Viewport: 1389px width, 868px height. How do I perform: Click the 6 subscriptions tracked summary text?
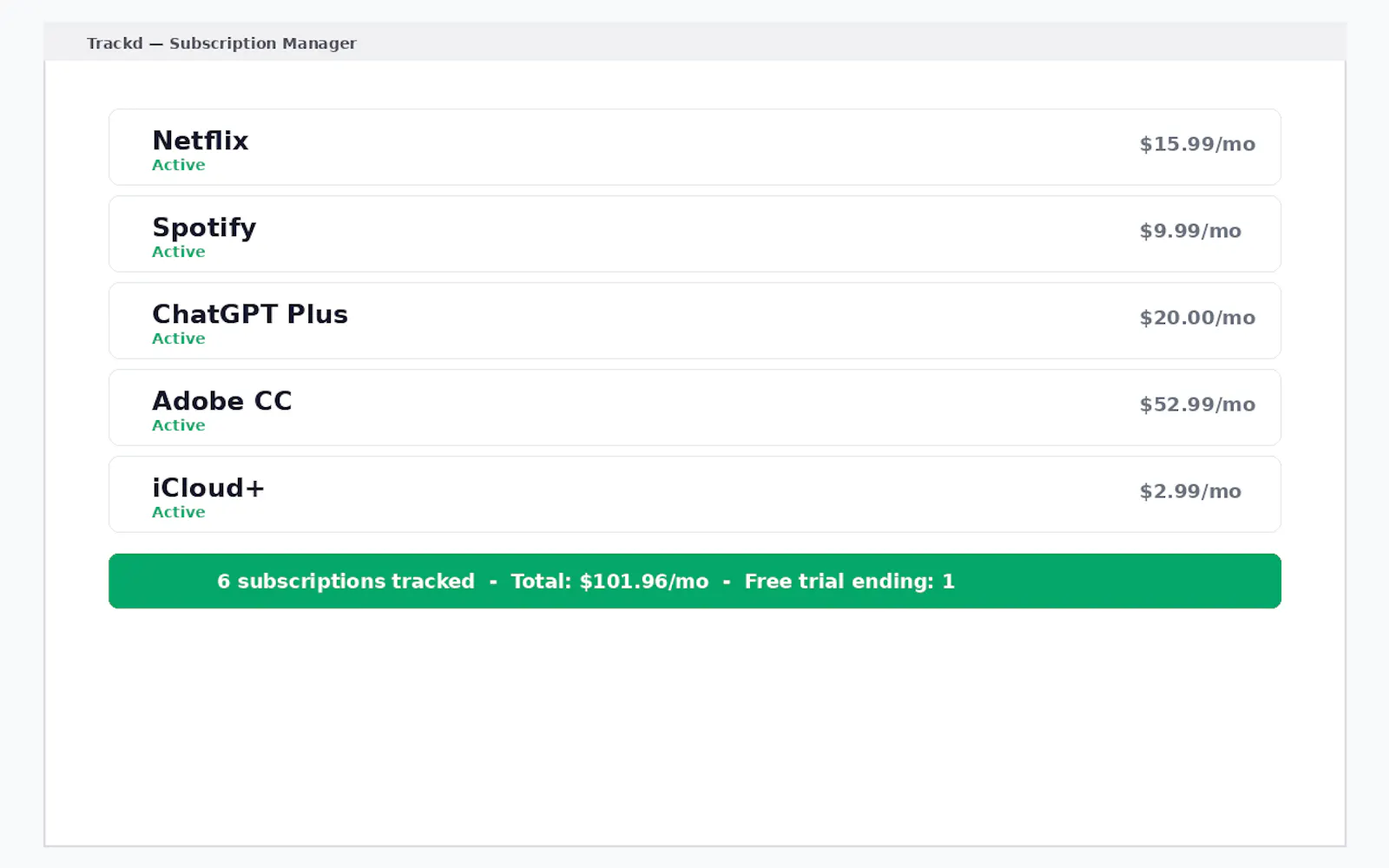click(346, 582)
